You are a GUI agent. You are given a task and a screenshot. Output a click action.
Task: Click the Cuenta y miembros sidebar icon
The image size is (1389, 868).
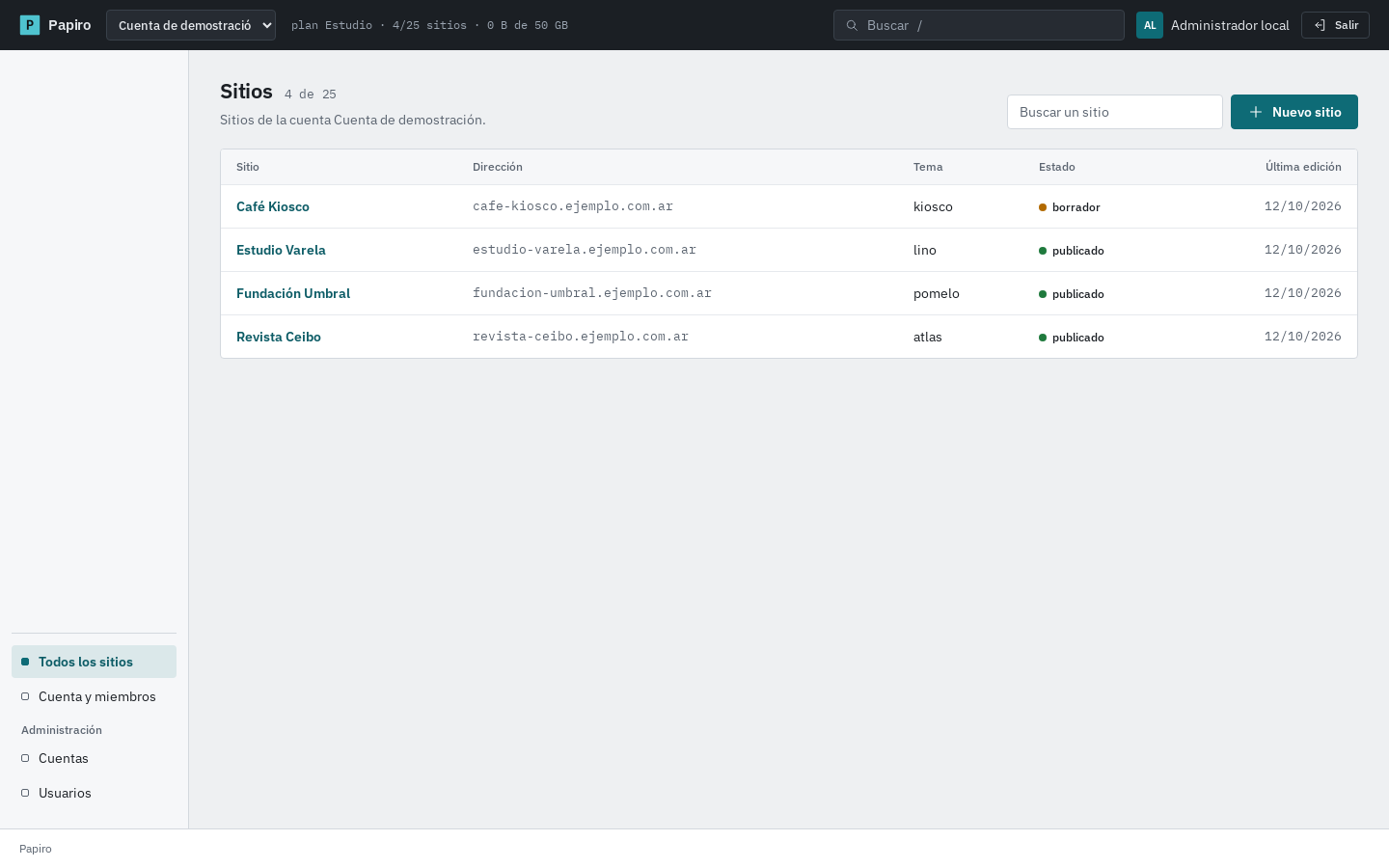(25, 696)
